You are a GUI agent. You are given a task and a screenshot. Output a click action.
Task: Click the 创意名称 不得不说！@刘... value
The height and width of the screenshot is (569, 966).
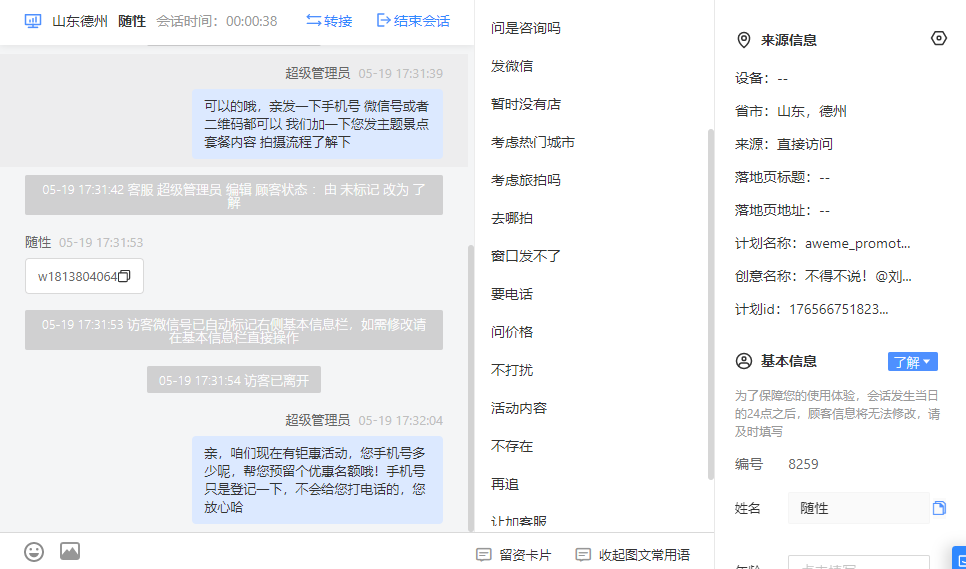click(858, 276)
